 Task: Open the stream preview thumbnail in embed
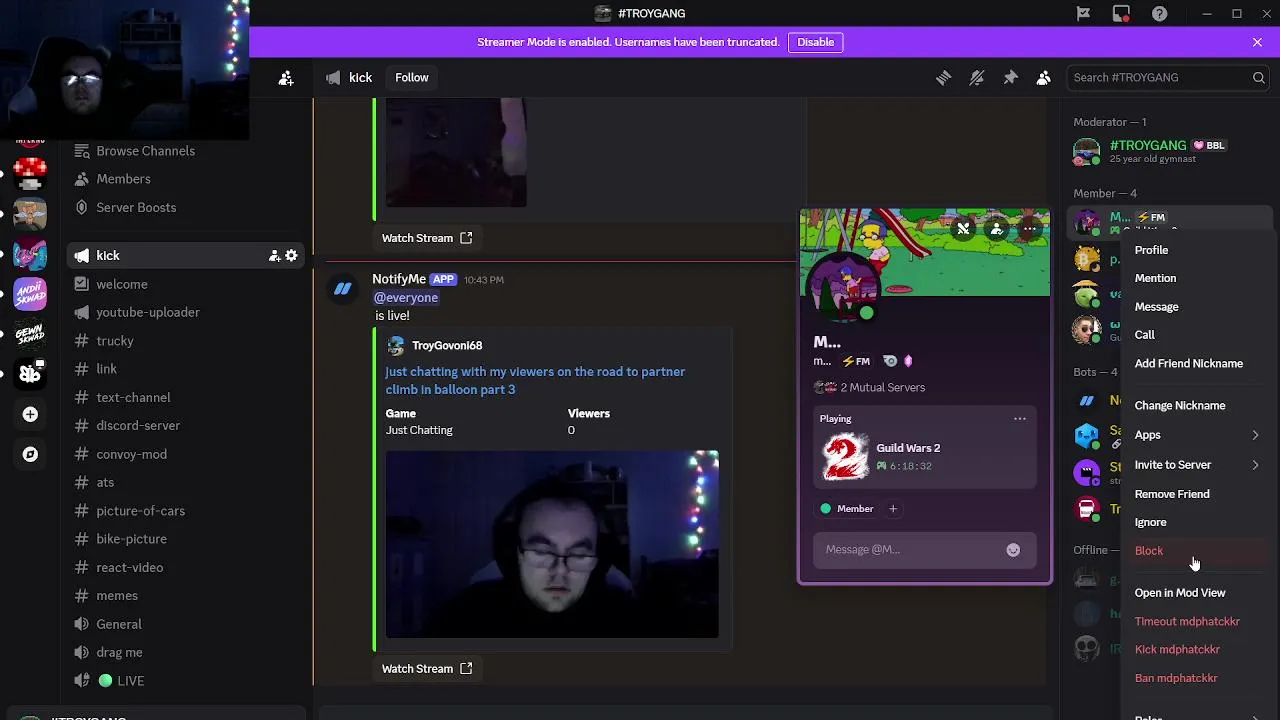coord(552,544)
